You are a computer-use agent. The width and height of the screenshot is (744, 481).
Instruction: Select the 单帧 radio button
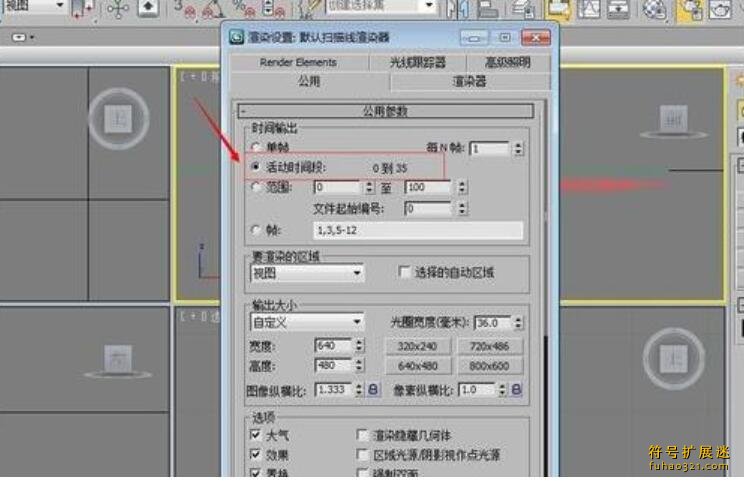(x=256, y=147)
